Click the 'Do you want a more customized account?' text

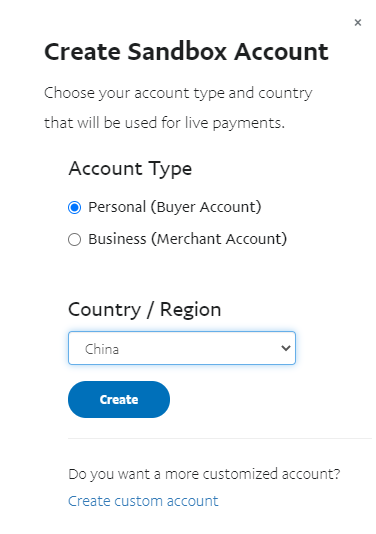[204, 474]
